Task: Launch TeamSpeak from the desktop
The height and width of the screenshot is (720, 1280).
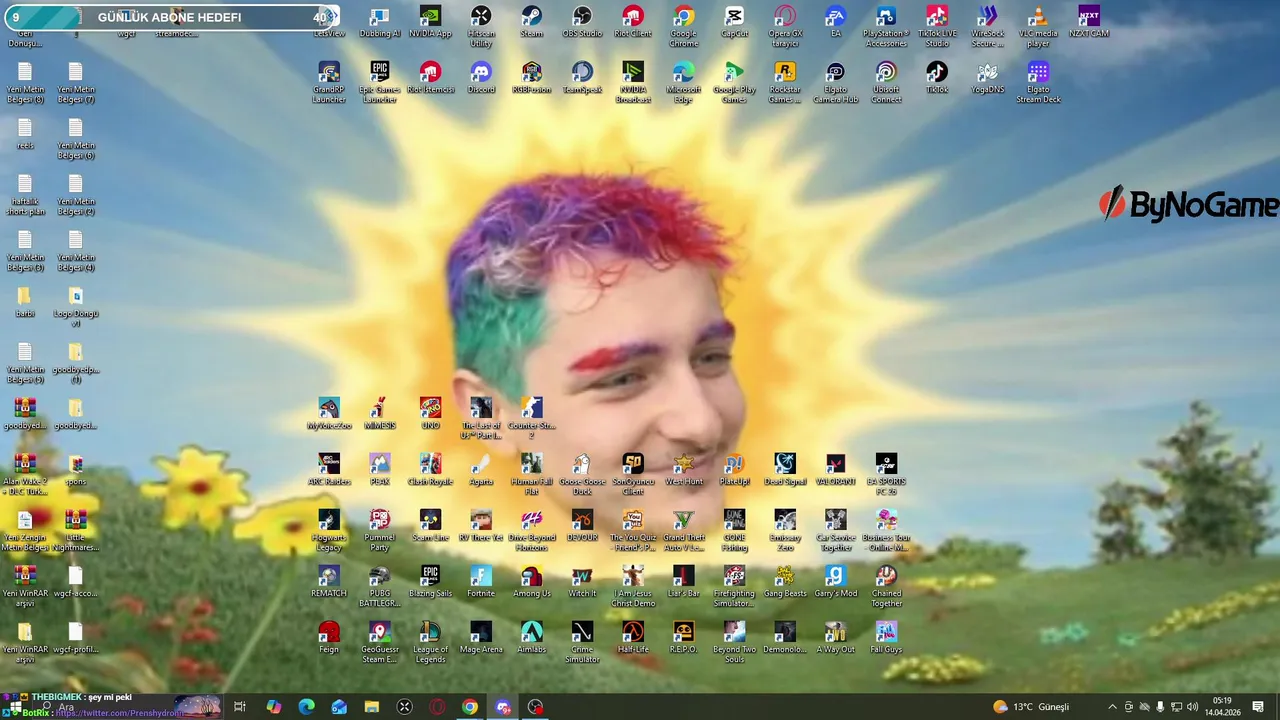Action: [x=582, y=78]
